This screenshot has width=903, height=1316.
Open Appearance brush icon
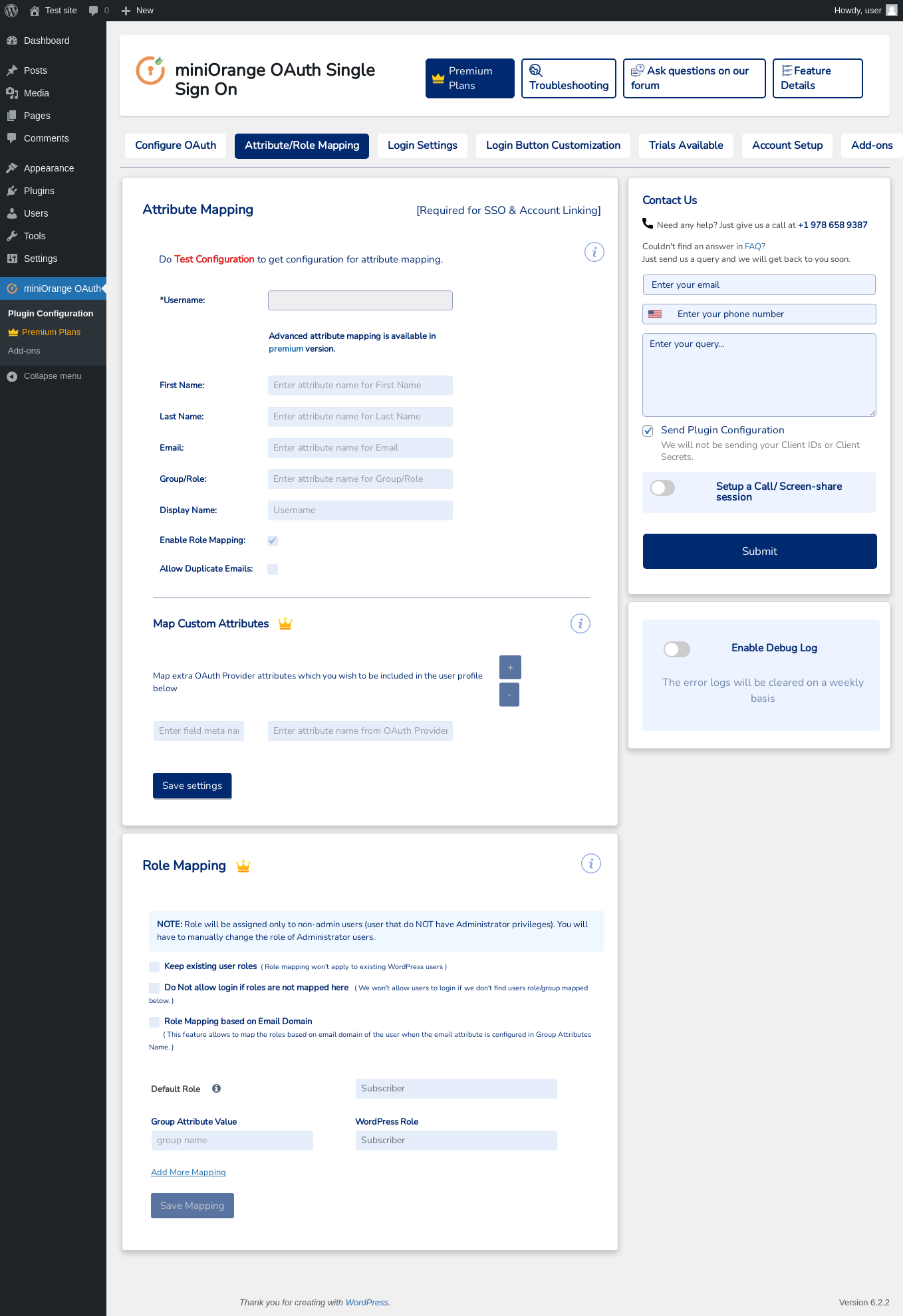click(12, 168)
